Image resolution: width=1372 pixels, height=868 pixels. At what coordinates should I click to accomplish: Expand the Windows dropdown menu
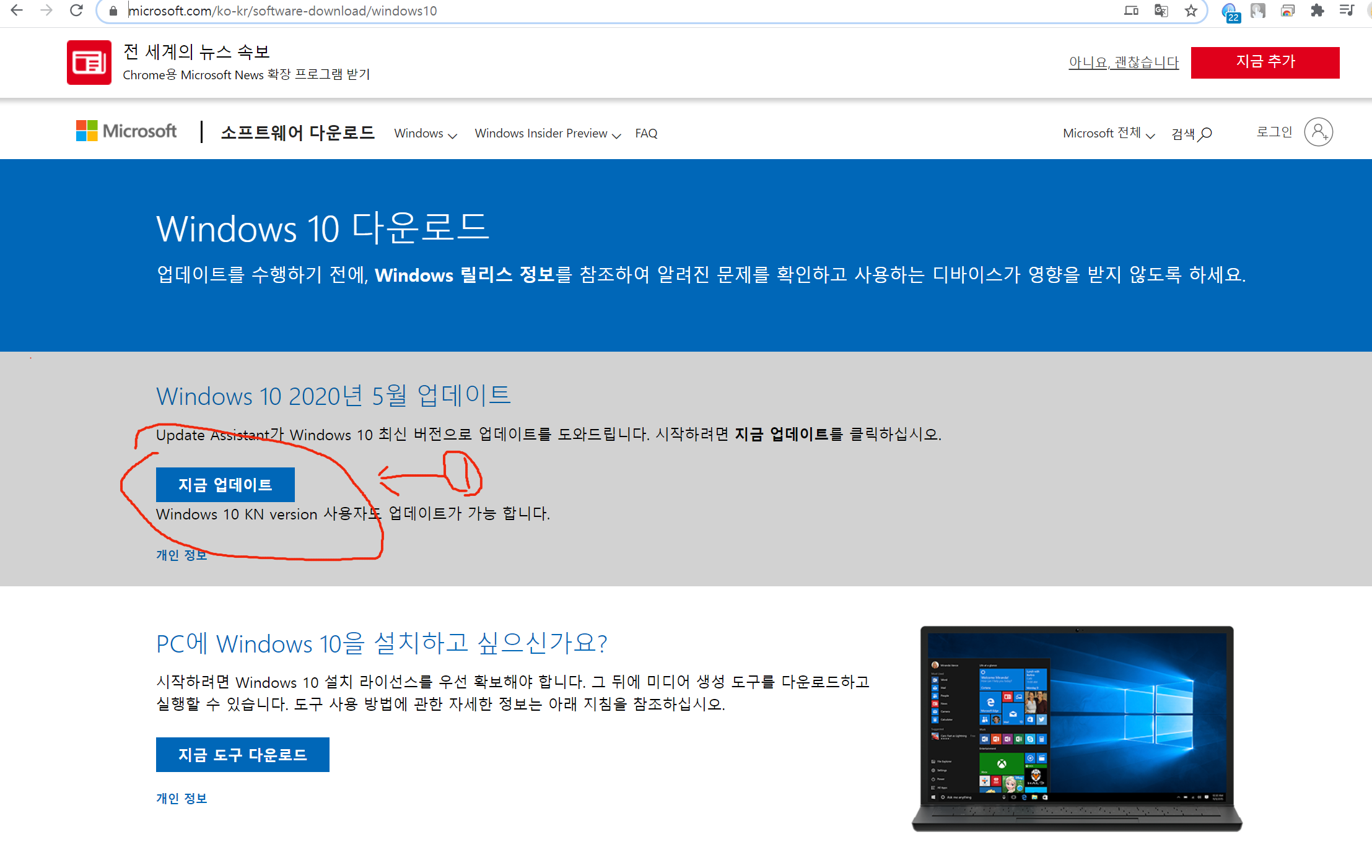(x=425, y=134)
